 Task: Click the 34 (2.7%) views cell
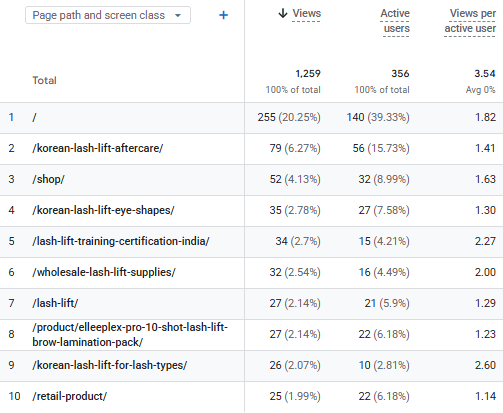pyautogui.click(x=298, y=241)
